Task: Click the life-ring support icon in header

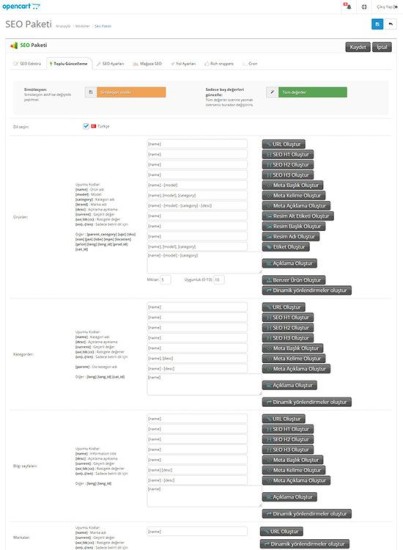Action: [x=364, y=7]
